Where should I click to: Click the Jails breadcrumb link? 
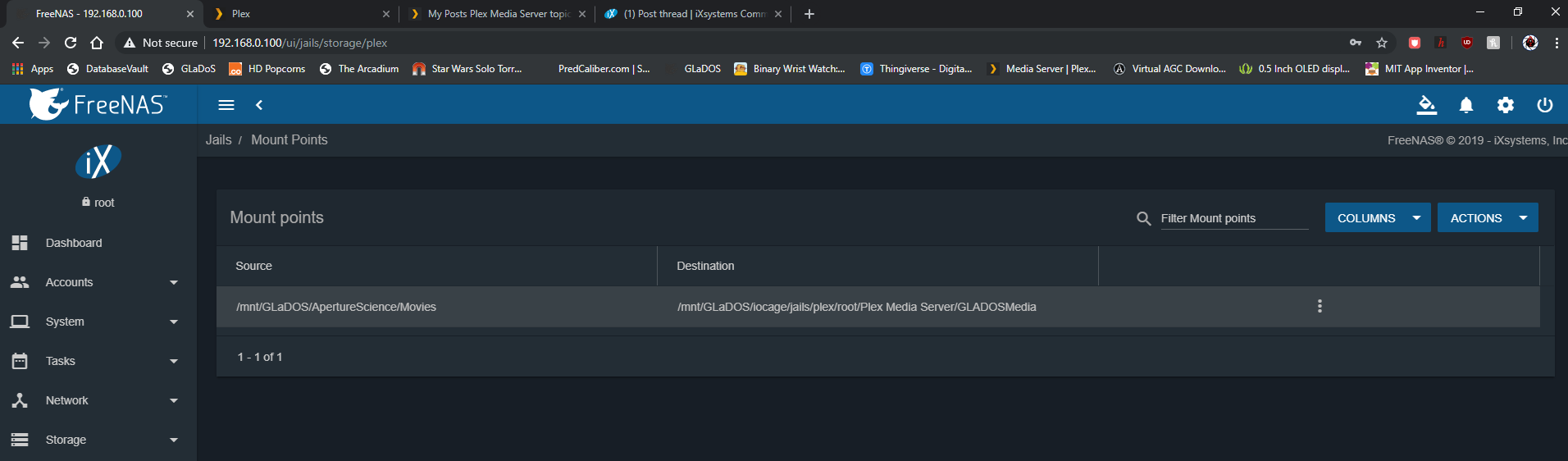218,140
